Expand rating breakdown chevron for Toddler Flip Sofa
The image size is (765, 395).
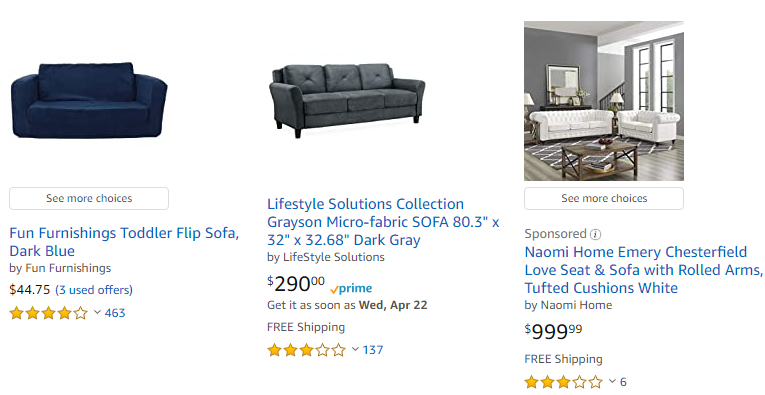tap(97, 312)
